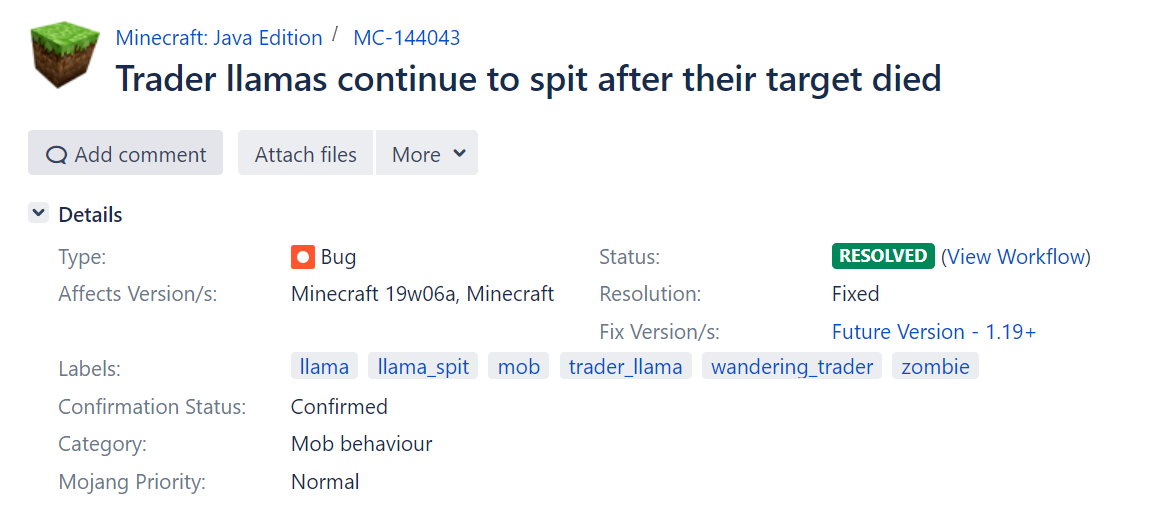The image size is (1153, 509).
Task: Click the View Workflow link
Action: click(x=1016, y=257)
